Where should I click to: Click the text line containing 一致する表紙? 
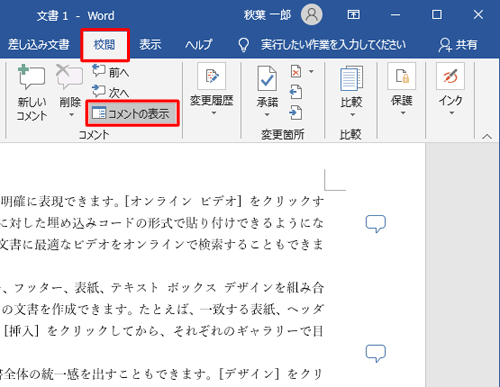(162, 310)
